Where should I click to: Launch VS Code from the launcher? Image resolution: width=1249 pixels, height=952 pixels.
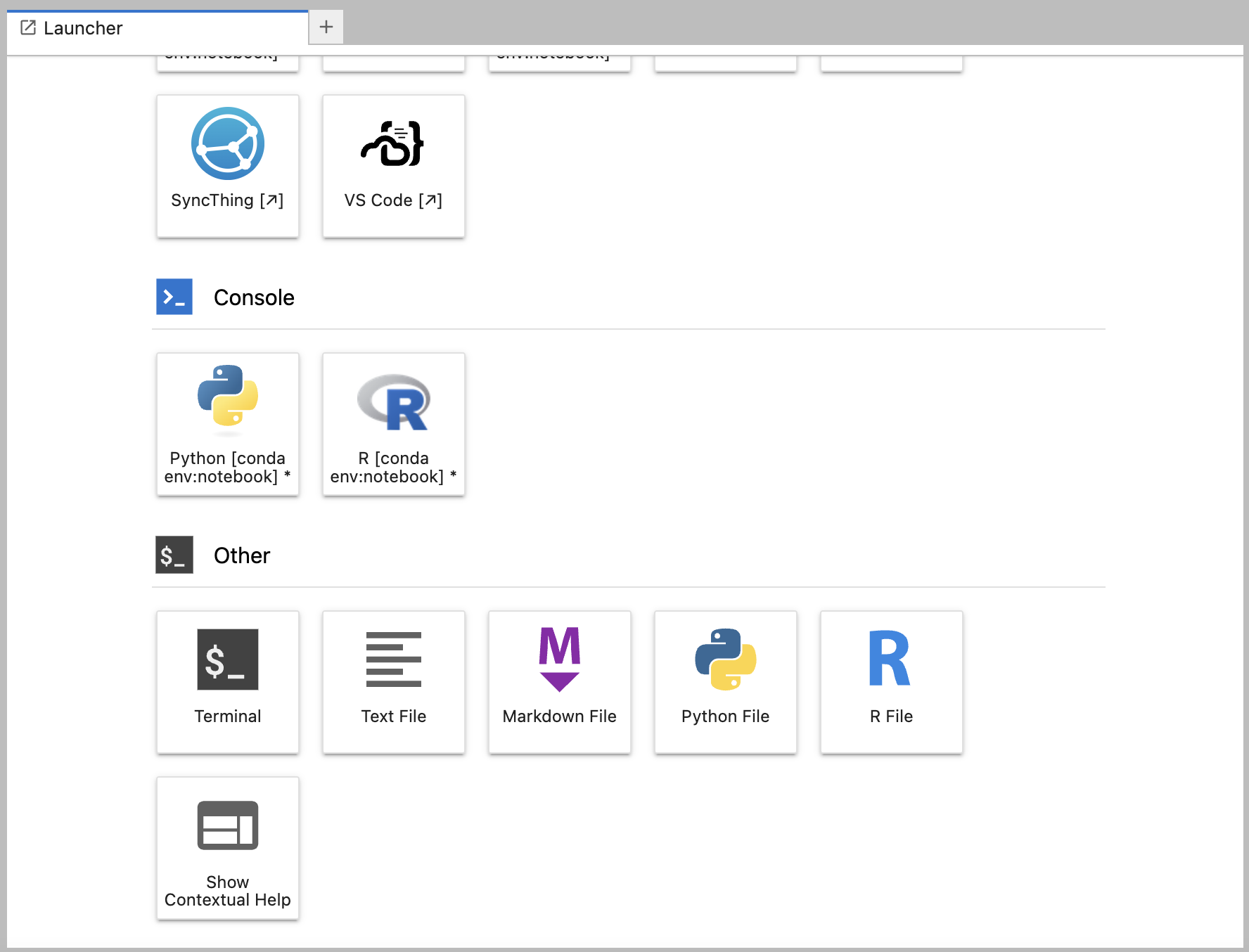(394, 166)
